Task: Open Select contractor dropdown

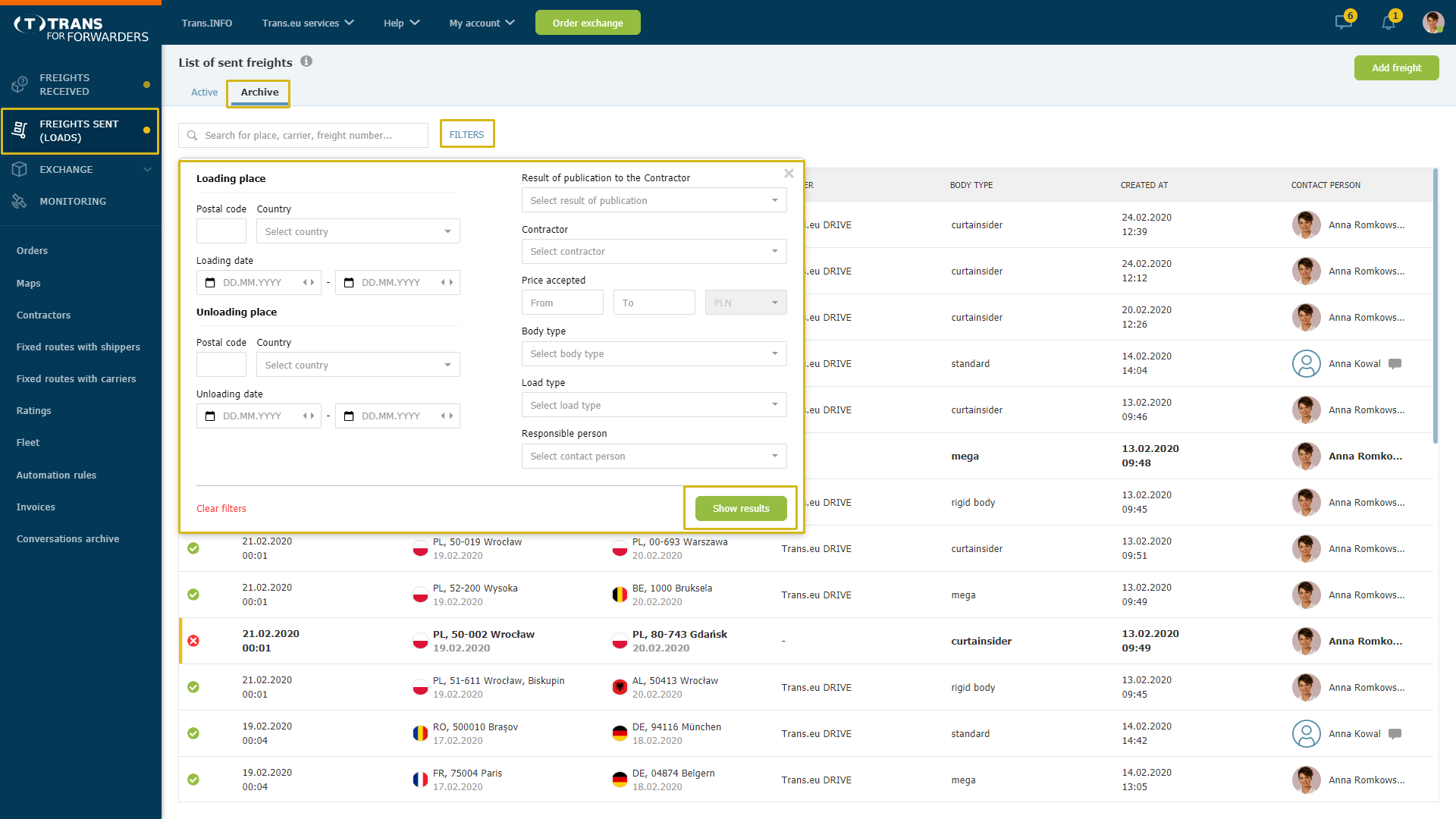Action: point(654,251)
